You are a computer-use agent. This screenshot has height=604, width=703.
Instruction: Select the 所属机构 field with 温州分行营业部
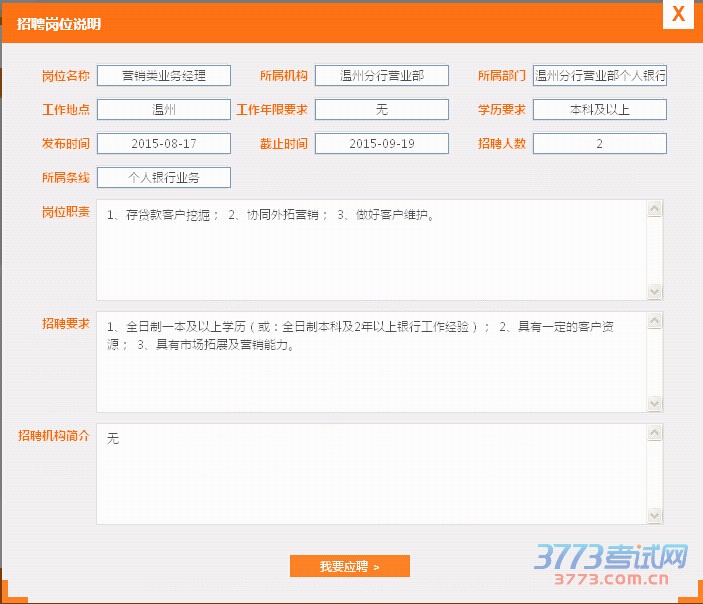point(382,76)
